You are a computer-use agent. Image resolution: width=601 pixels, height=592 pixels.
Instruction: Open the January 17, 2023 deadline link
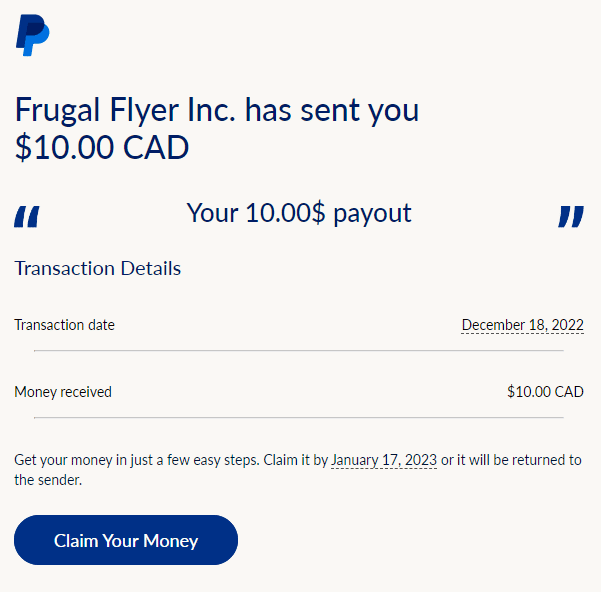pos(384,460)
